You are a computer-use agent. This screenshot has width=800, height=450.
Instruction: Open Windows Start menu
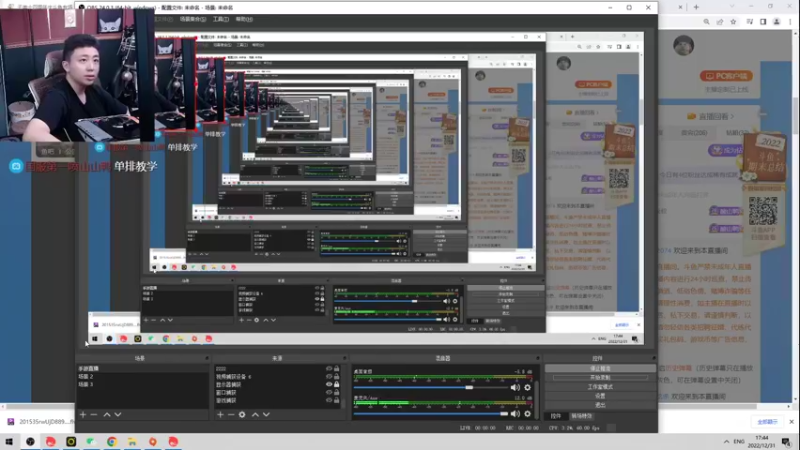pos(9,442)
